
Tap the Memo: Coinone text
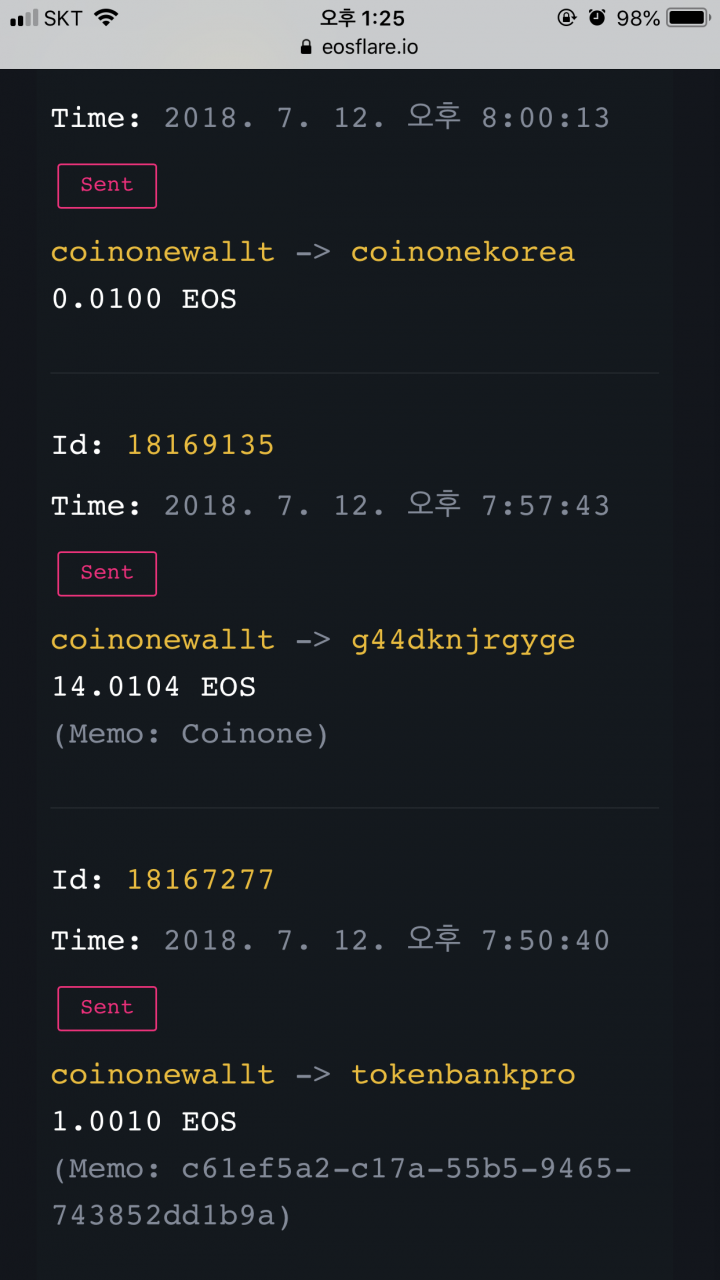tap(190, 735)
